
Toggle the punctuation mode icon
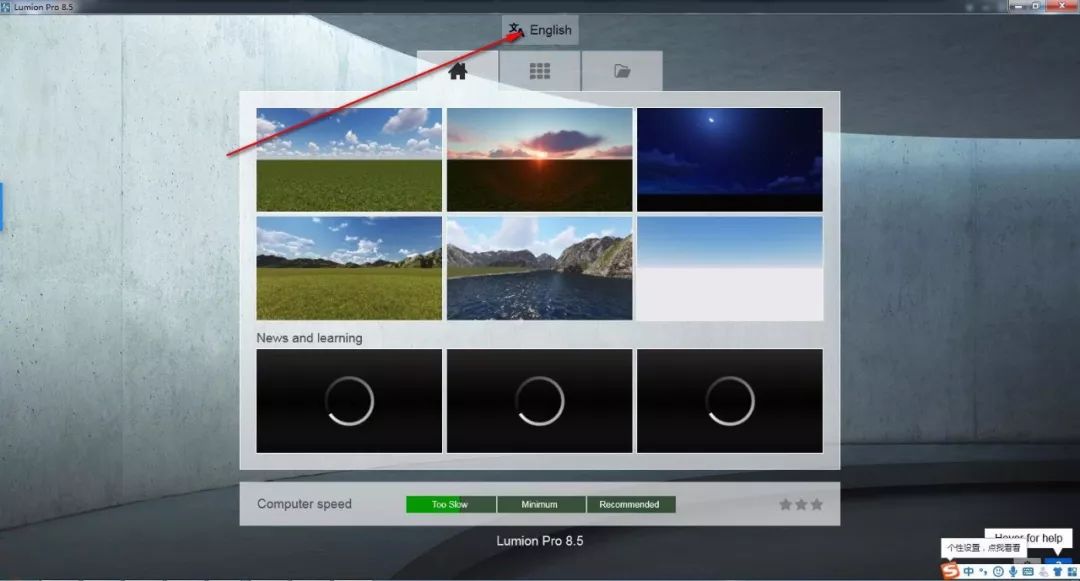pos(983,572)
